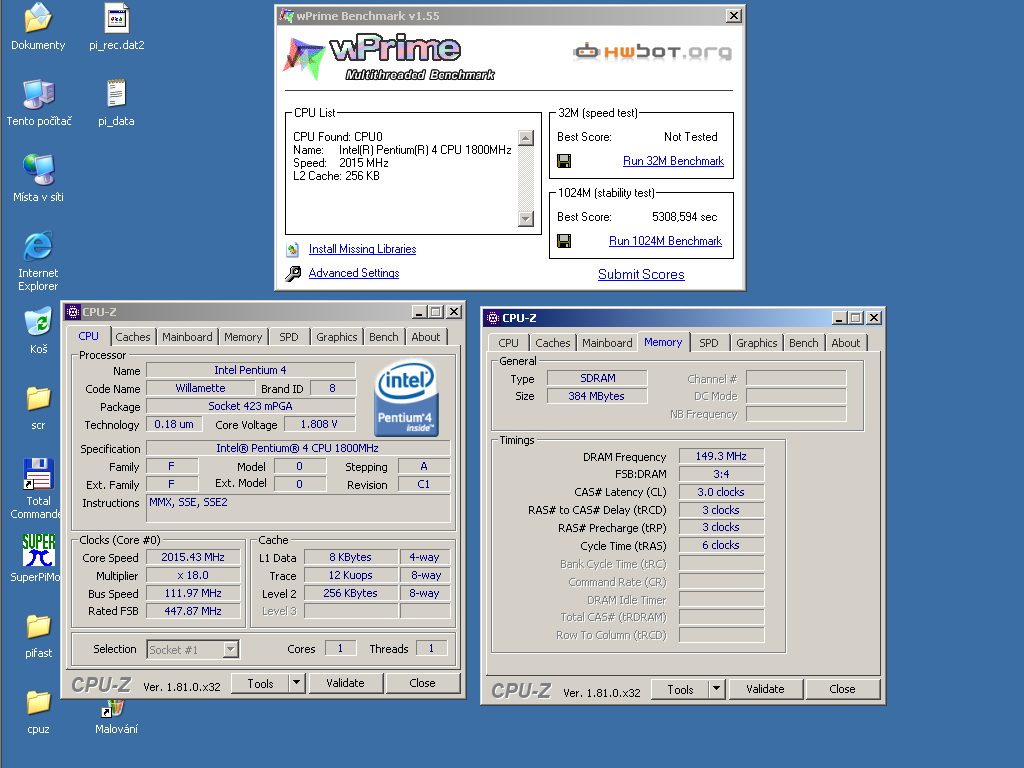Screen dimensions: 1024x768
Task: Click the Specification field in CPU-Z
Action: click(298, 448)
